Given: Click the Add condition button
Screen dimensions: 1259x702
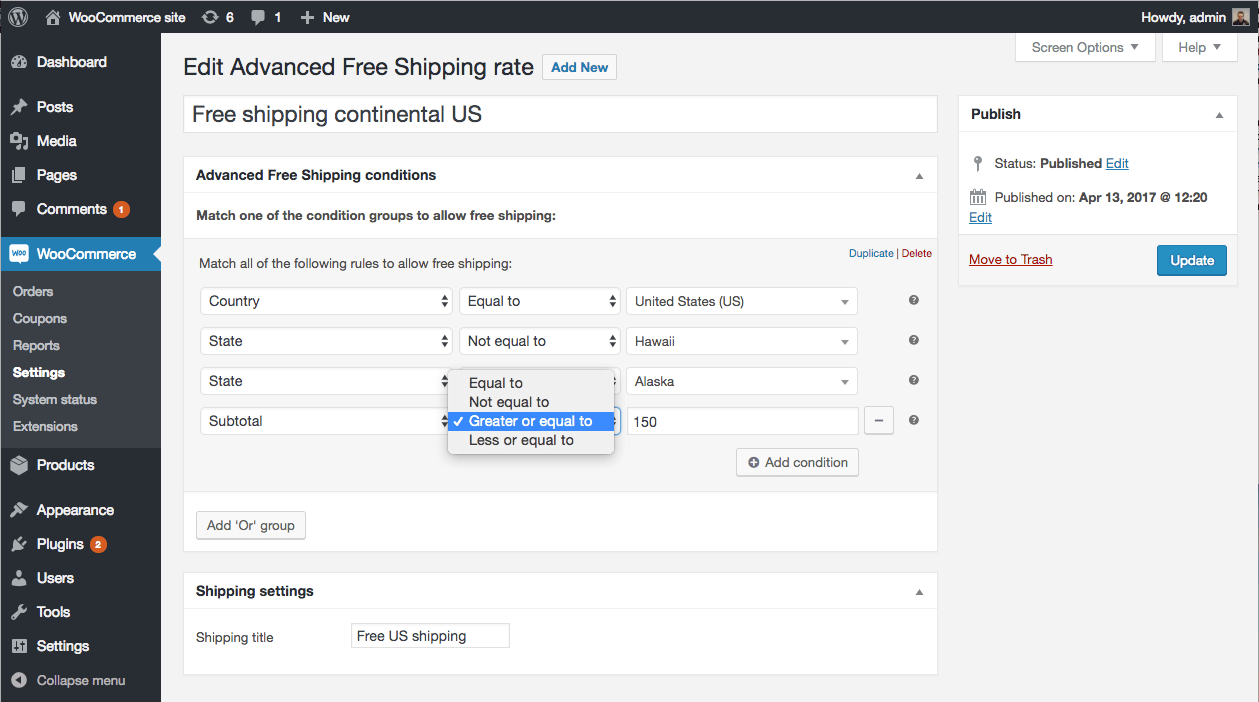Looking at the screenshot, I should pos(797,462).
